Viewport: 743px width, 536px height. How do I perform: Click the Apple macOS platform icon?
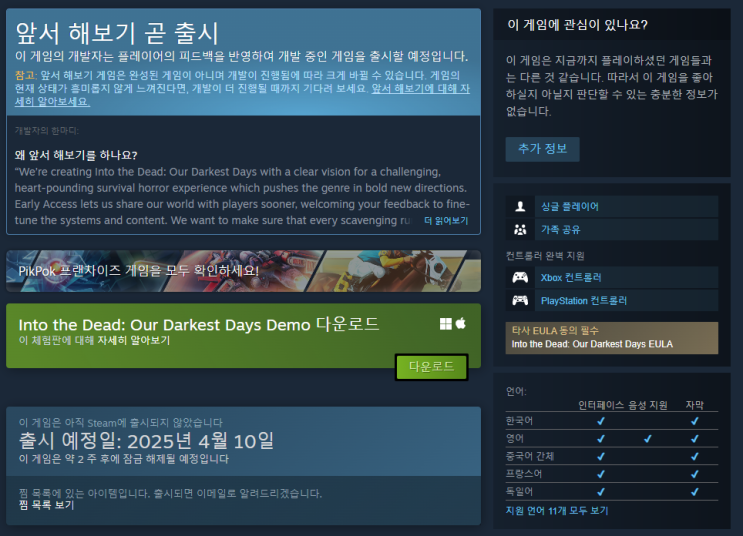[461, 323]
